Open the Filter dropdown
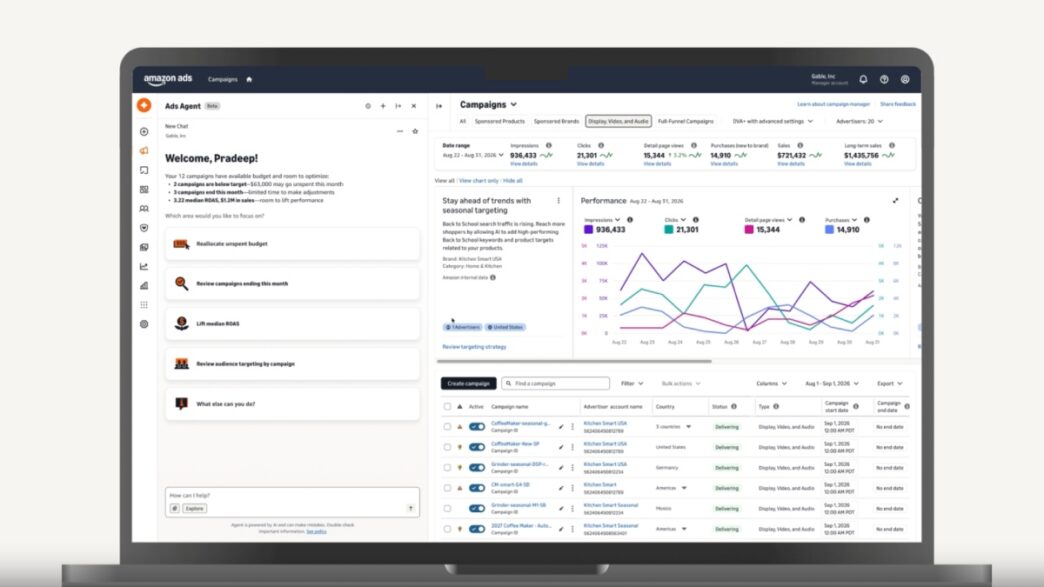Screen dimensions: 1044x587 click(x=632, y=383)
